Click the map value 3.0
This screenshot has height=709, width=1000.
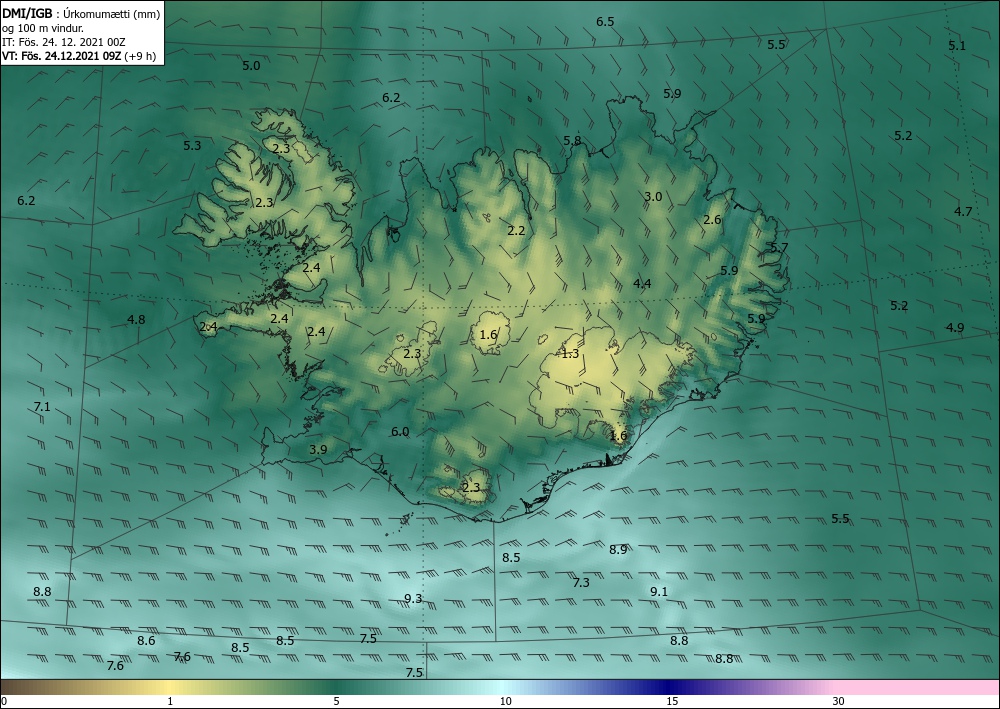(x=653, y=196)
